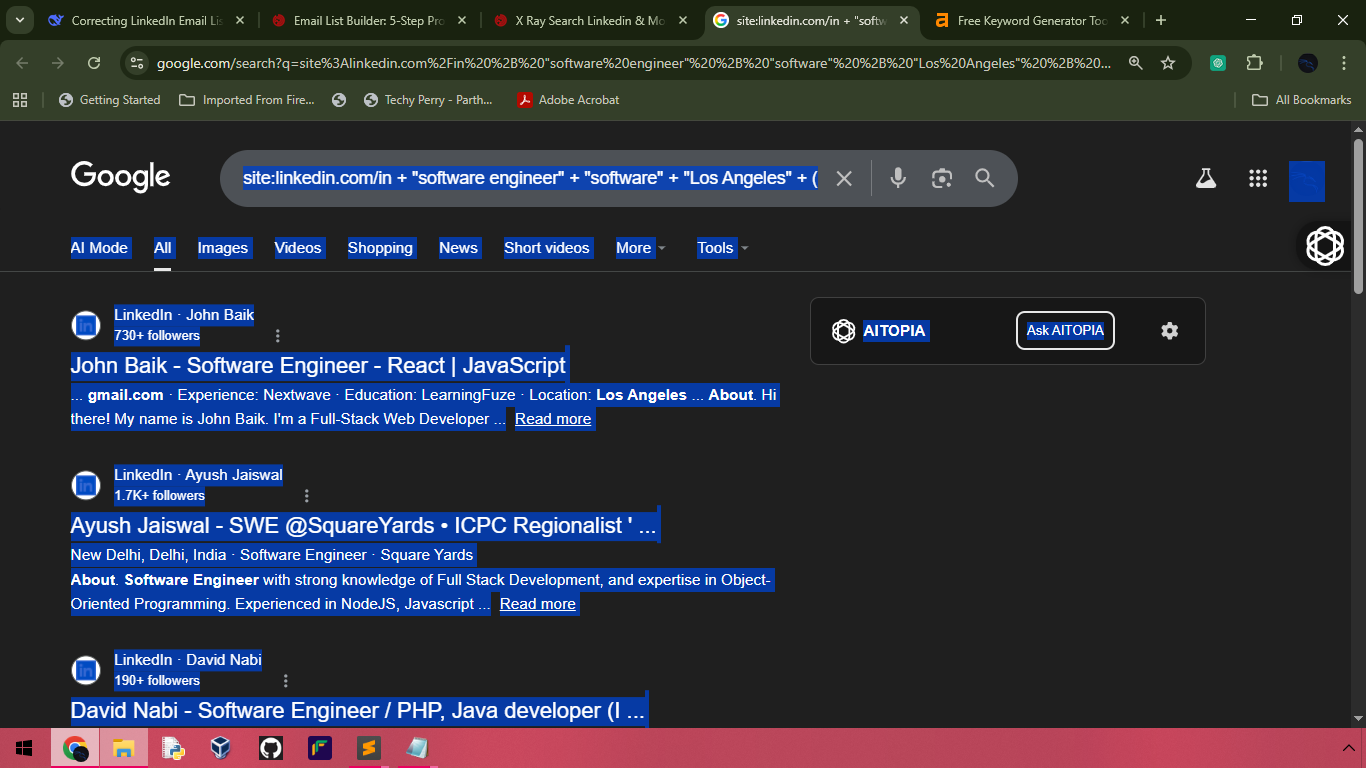Click Read more on Ayush Jaiswal result
The width and height of the screenshot is (1366, 768).
[x=537, y=604]
